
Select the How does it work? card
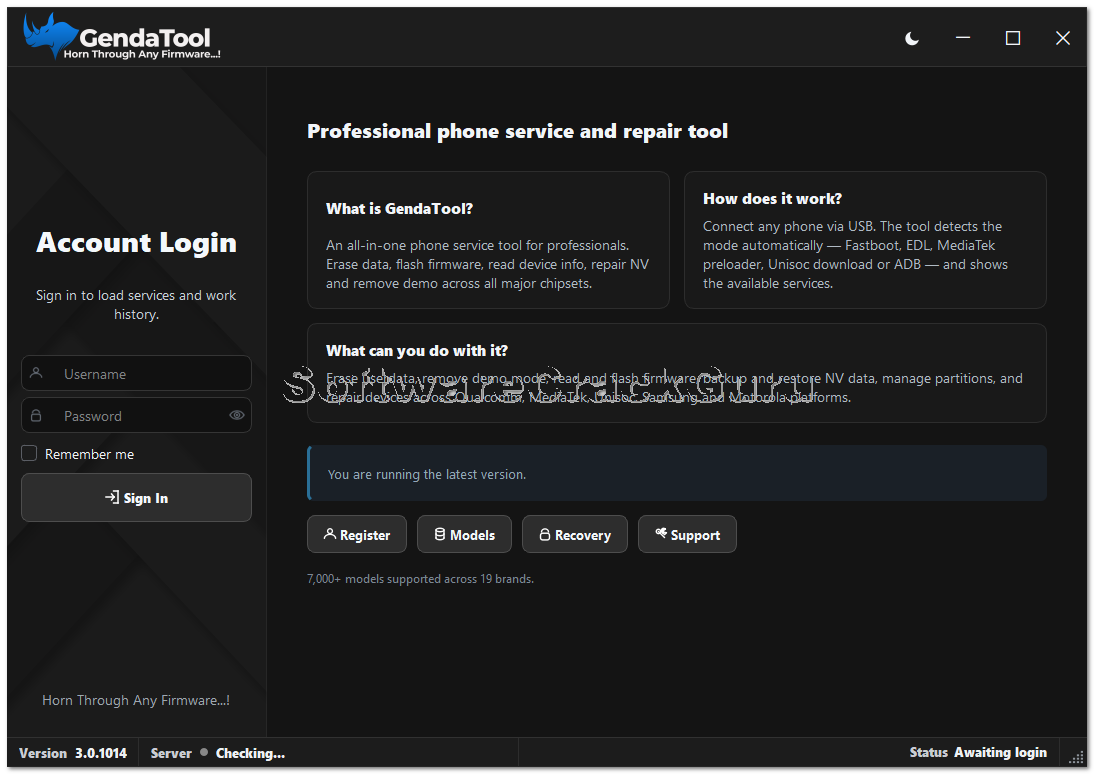tap(865, 240)
